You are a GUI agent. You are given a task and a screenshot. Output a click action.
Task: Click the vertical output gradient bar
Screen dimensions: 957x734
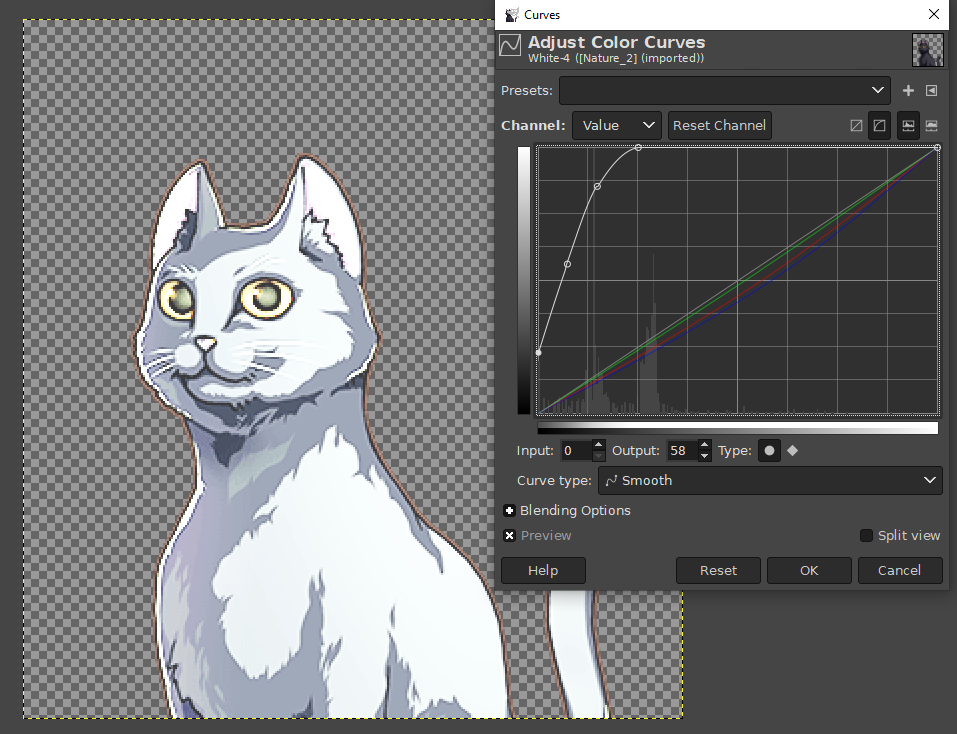pyautogui.click(x=524, y=280)
